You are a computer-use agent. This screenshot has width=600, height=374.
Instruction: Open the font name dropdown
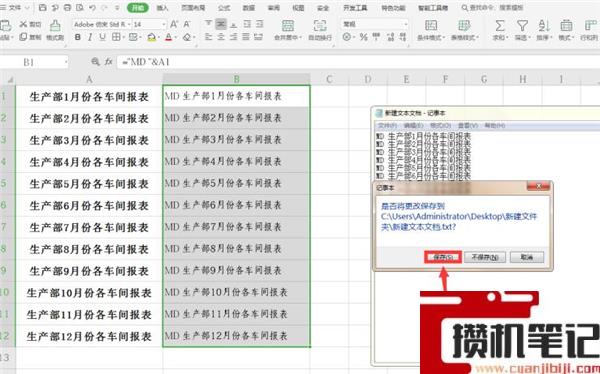pyautogui.click(x=129, y=24)
